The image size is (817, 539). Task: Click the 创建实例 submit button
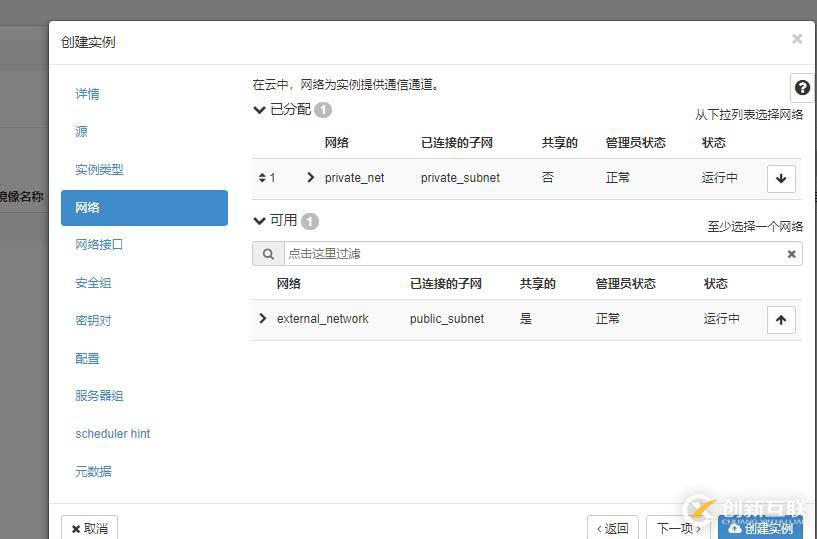[x=760, y=528]
